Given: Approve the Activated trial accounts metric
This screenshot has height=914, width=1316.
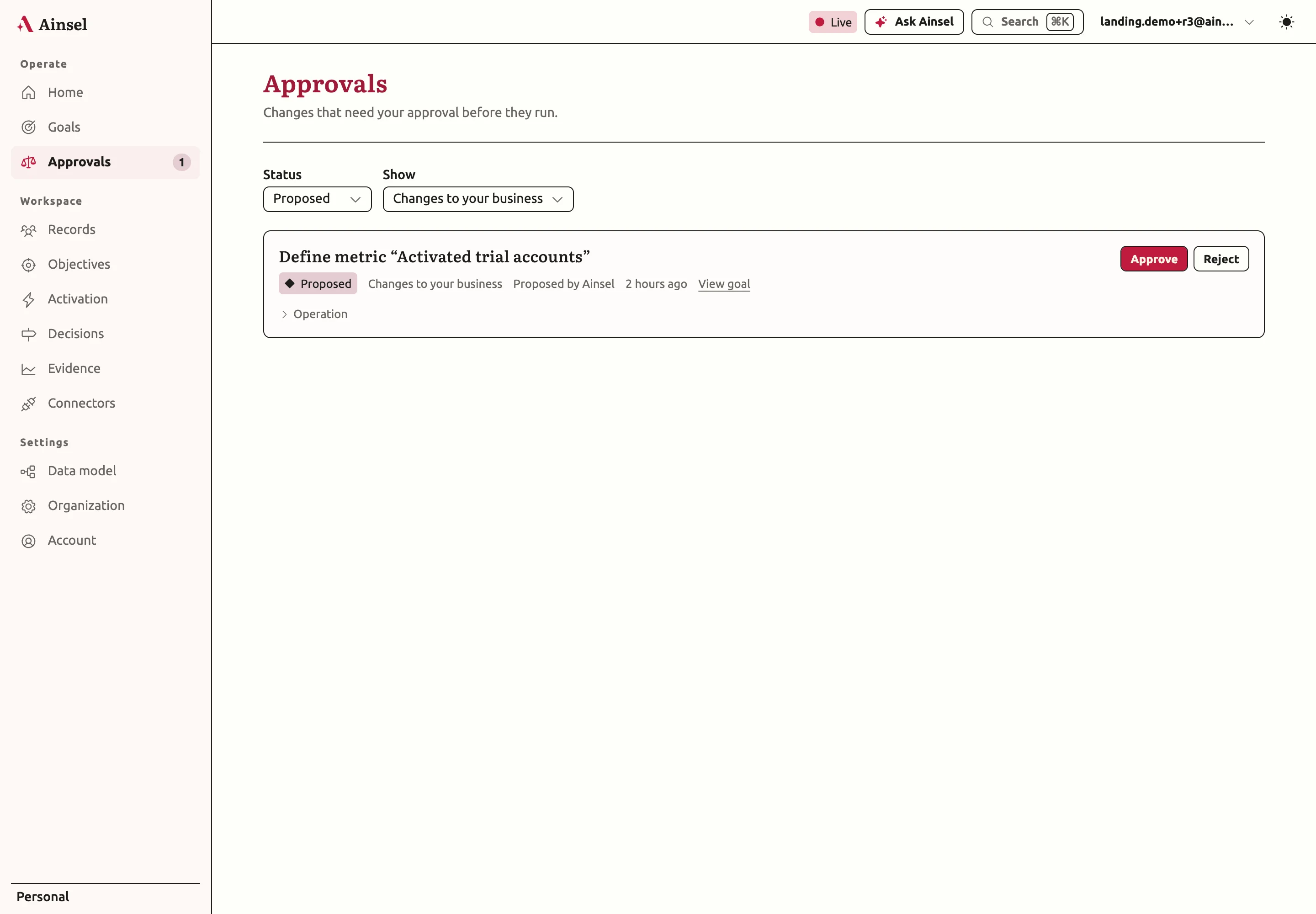Looking at the screenshot, I should 1153,259.
